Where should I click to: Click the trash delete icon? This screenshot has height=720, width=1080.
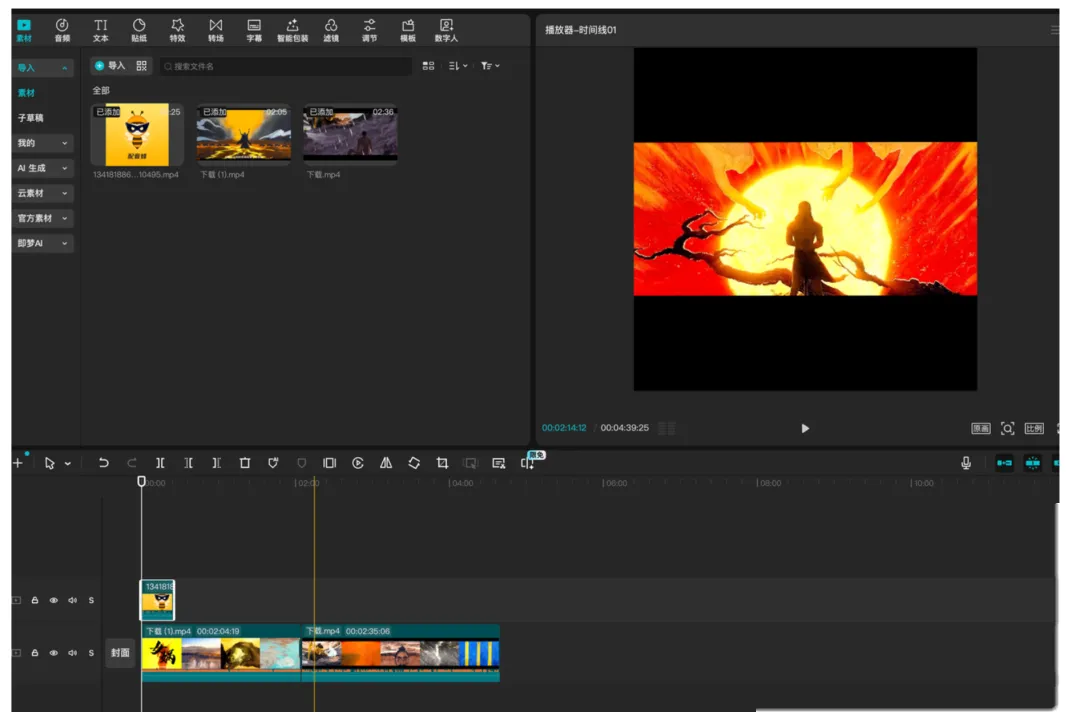click(x=245, y=463)
